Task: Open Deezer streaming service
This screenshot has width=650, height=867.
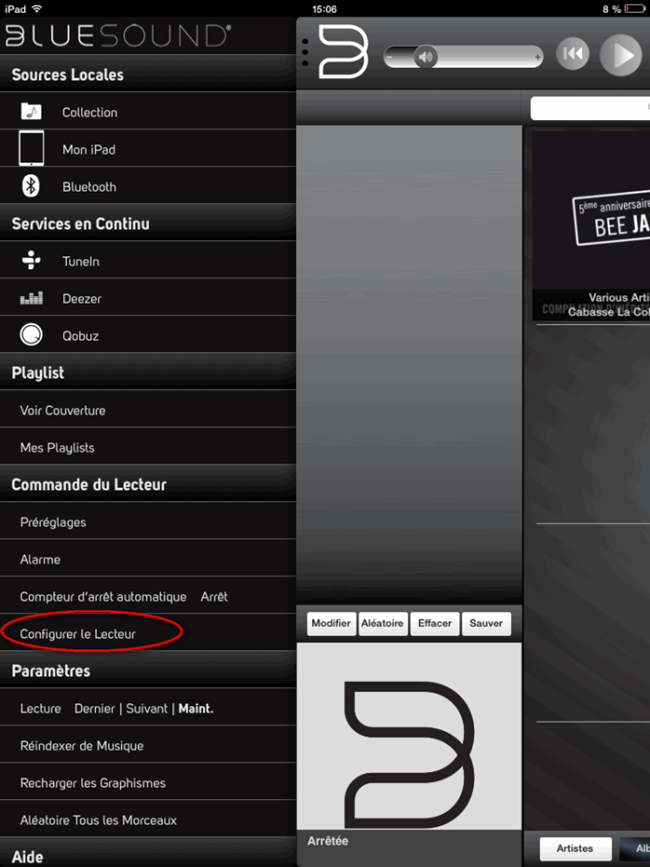Action: click(148, 298)
